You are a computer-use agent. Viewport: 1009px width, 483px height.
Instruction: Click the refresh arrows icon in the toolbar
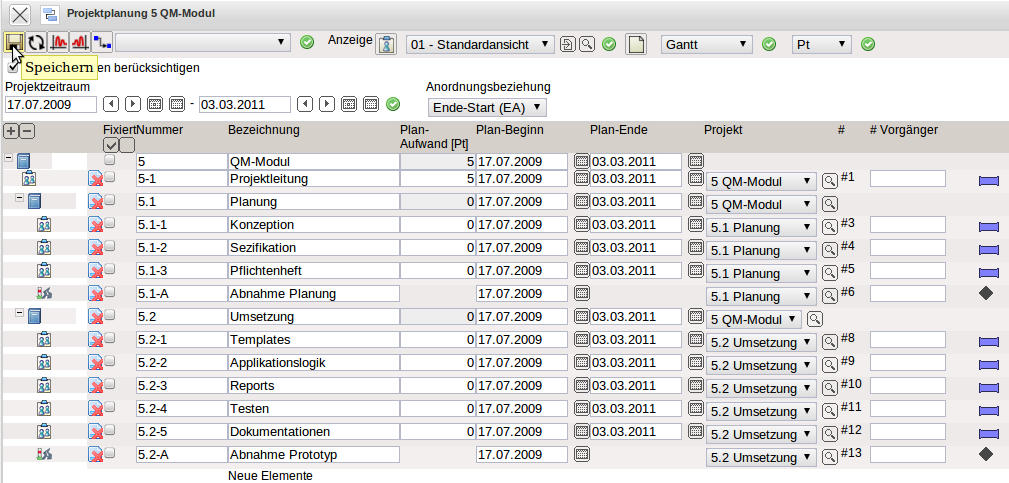click(x=36, y=42)
